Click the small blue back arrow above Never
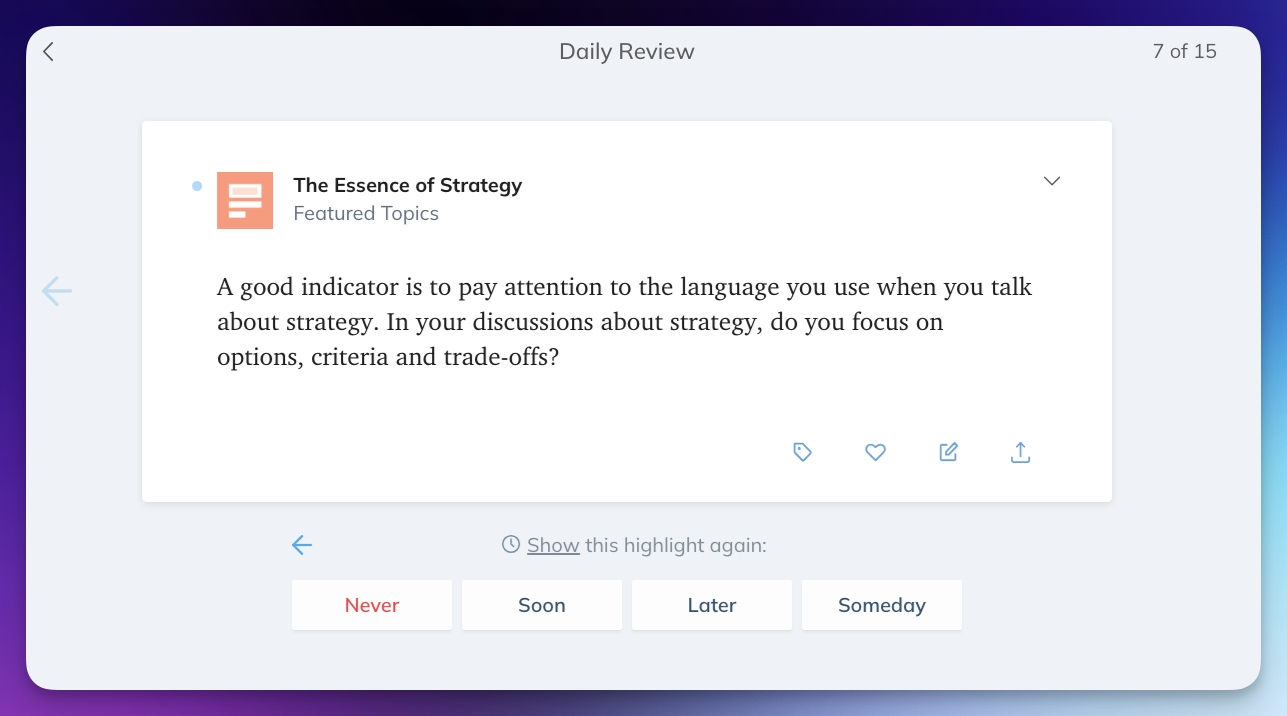Viewport: 1287px width, 716px height. [x=302, y=545]
